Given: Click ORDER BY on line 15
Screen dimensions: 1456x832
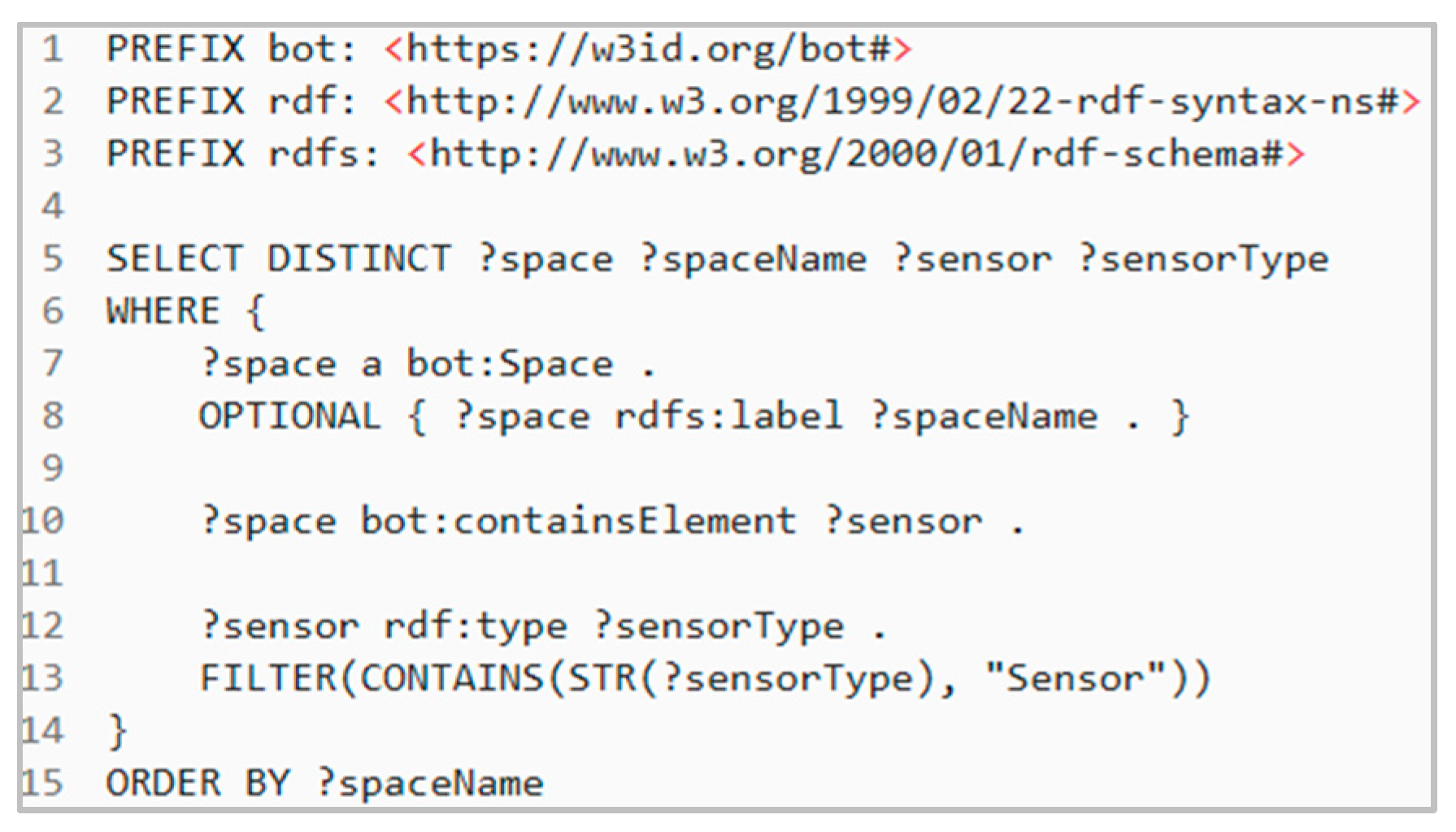Looking at the screenshot, I should [198, 783].
